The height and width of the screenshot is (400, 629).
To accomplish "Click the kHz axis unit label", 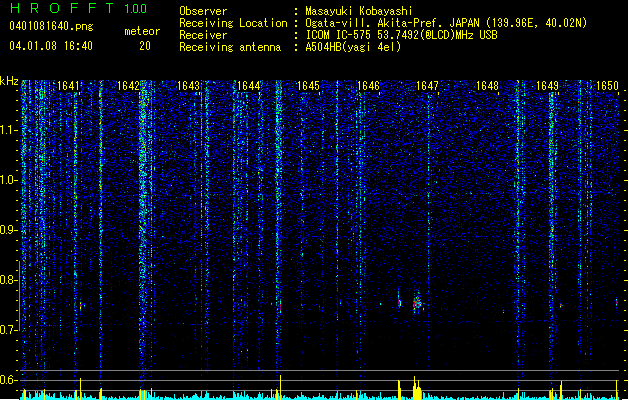I will click(9, 81).
